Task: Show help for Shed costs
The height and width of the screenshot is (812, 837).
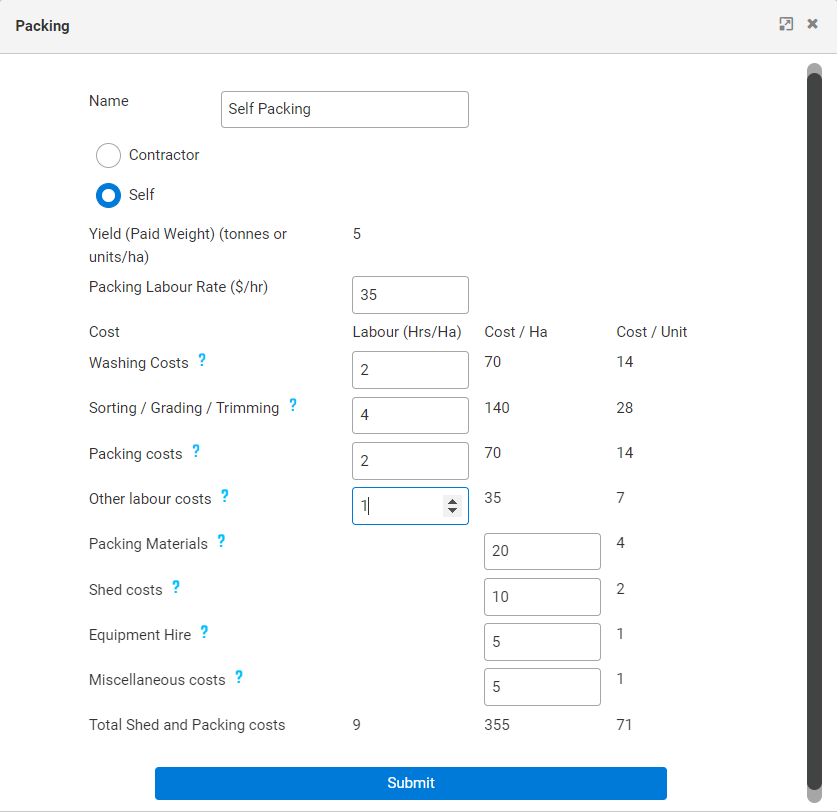Action: (x=176, y=587)
